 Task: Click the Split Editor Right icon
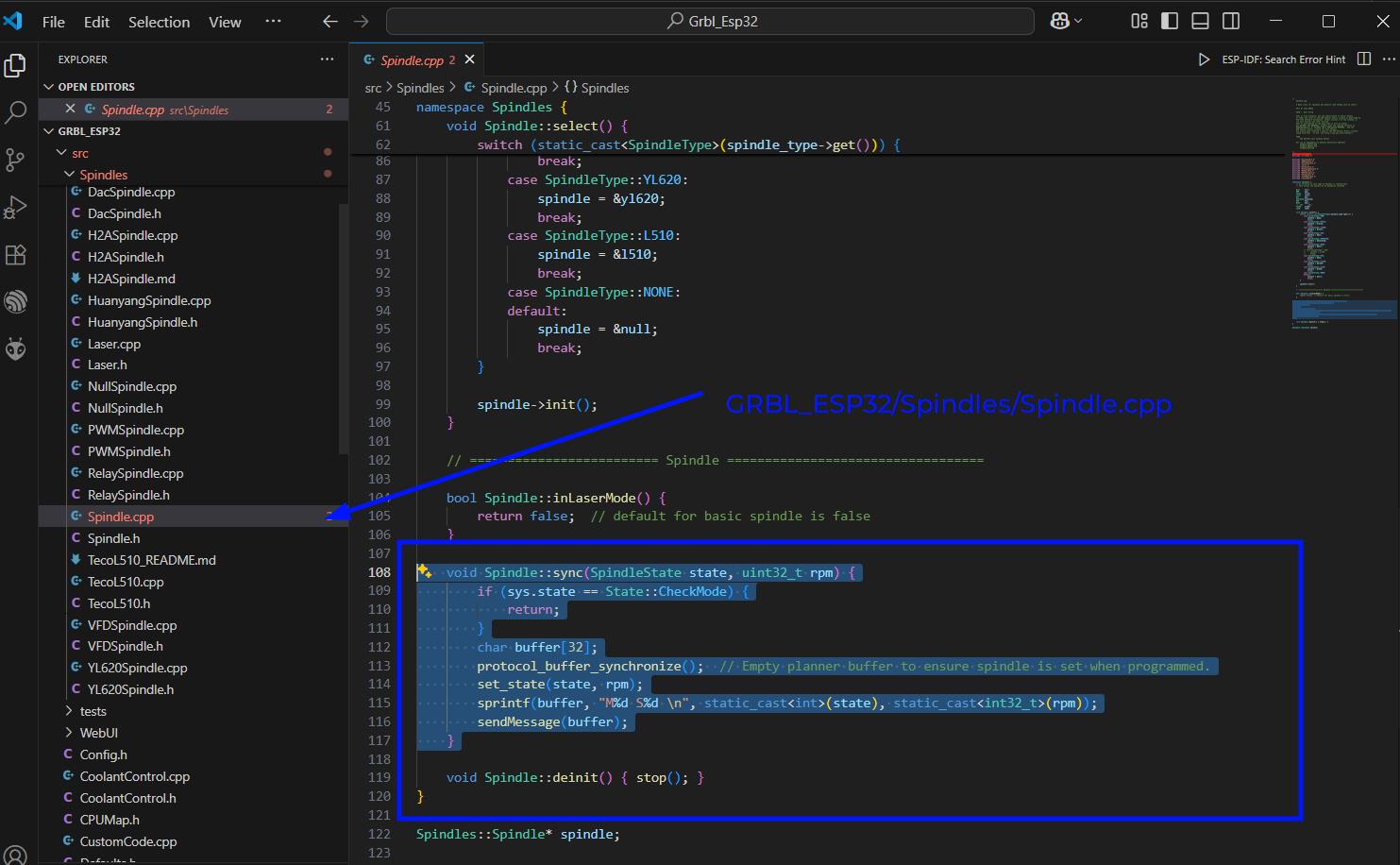(1363, 59)
